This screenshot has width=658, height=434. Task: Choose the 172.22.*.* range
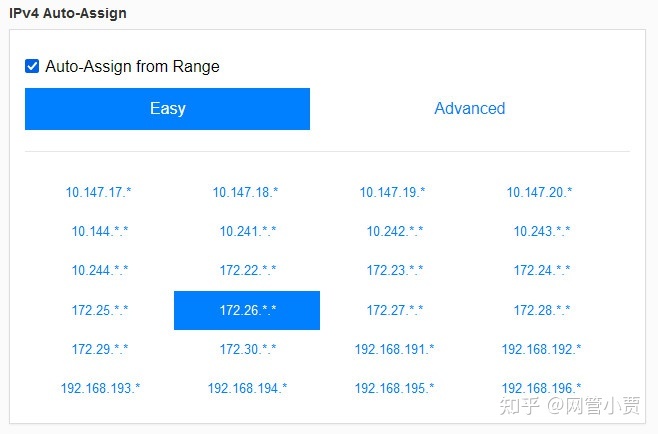coord(248,270)
